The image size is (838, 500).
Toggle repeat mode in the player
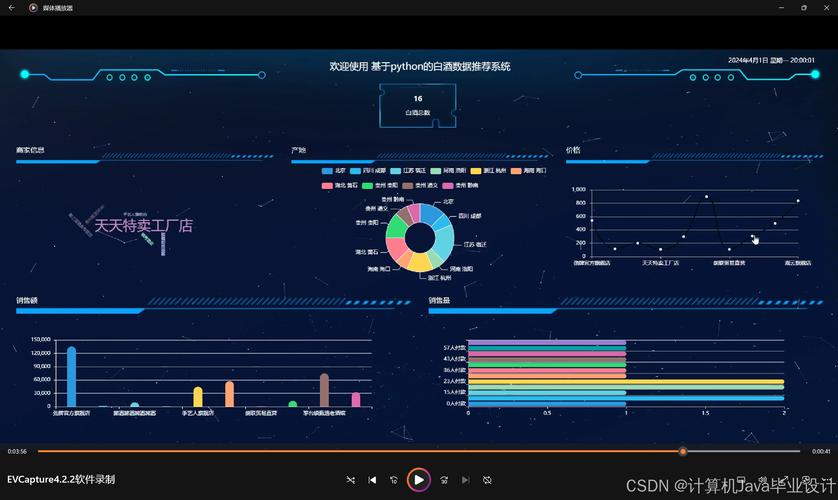(x=488, y=480)
